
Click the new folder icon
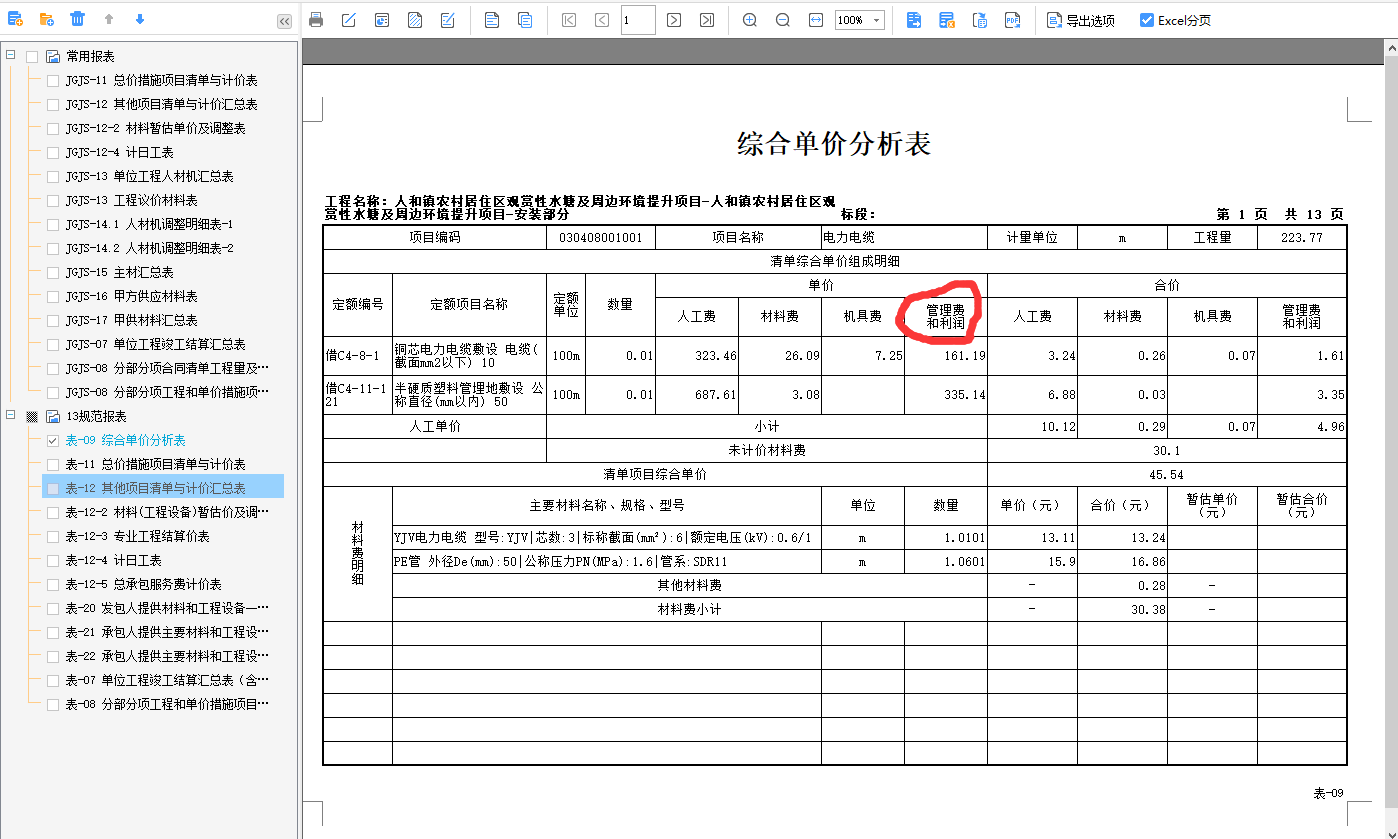[x=46, y=19]
